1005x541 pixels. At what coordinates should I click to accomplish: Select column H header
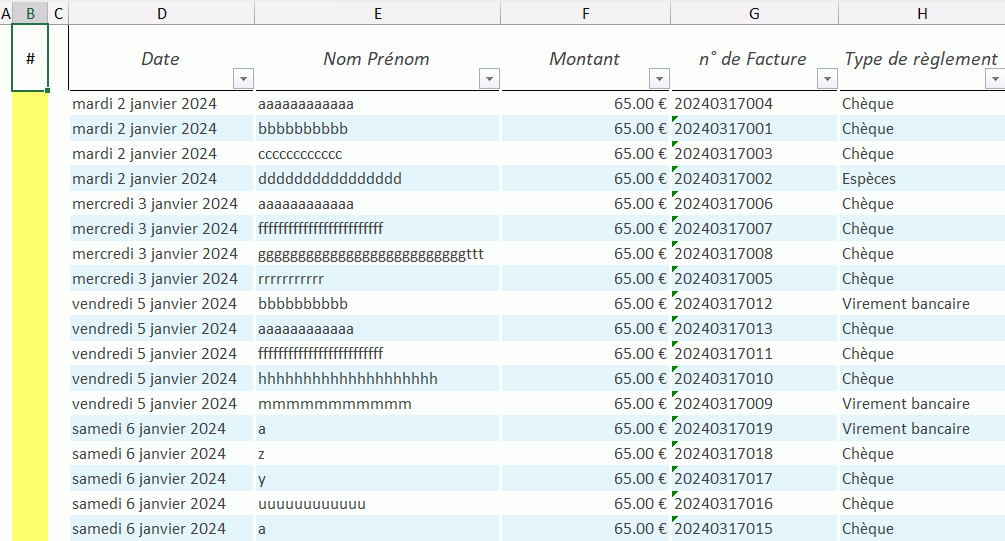click(921, 13)
